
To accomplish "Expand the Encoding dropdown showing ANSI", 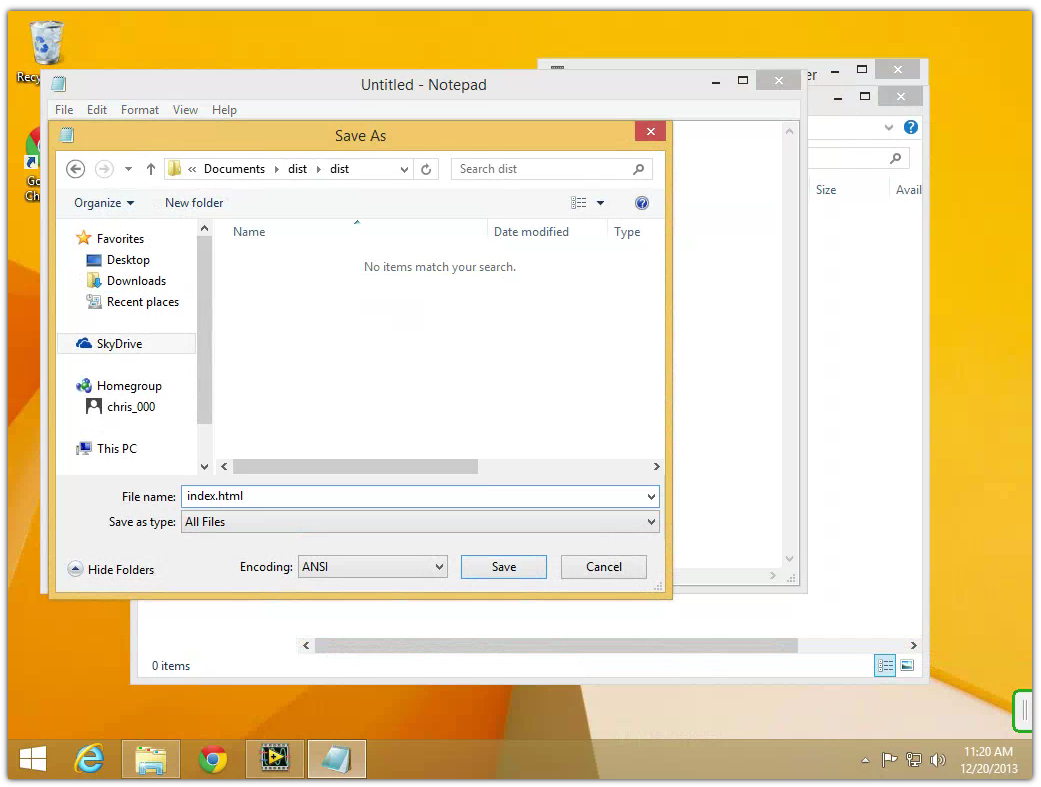I will pyautogui.click(x=373, y=567).
